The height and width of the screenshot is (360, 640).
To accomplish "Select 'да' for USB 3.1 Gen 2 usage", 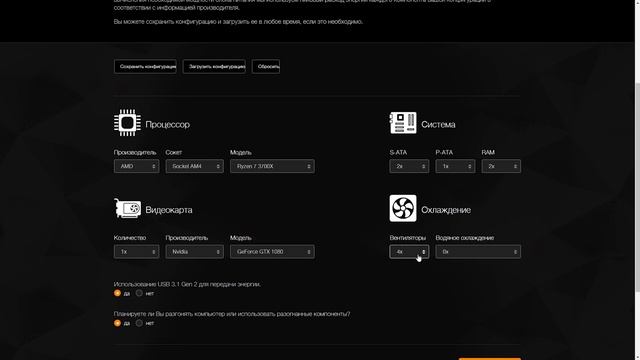I will tap(118, 293).
